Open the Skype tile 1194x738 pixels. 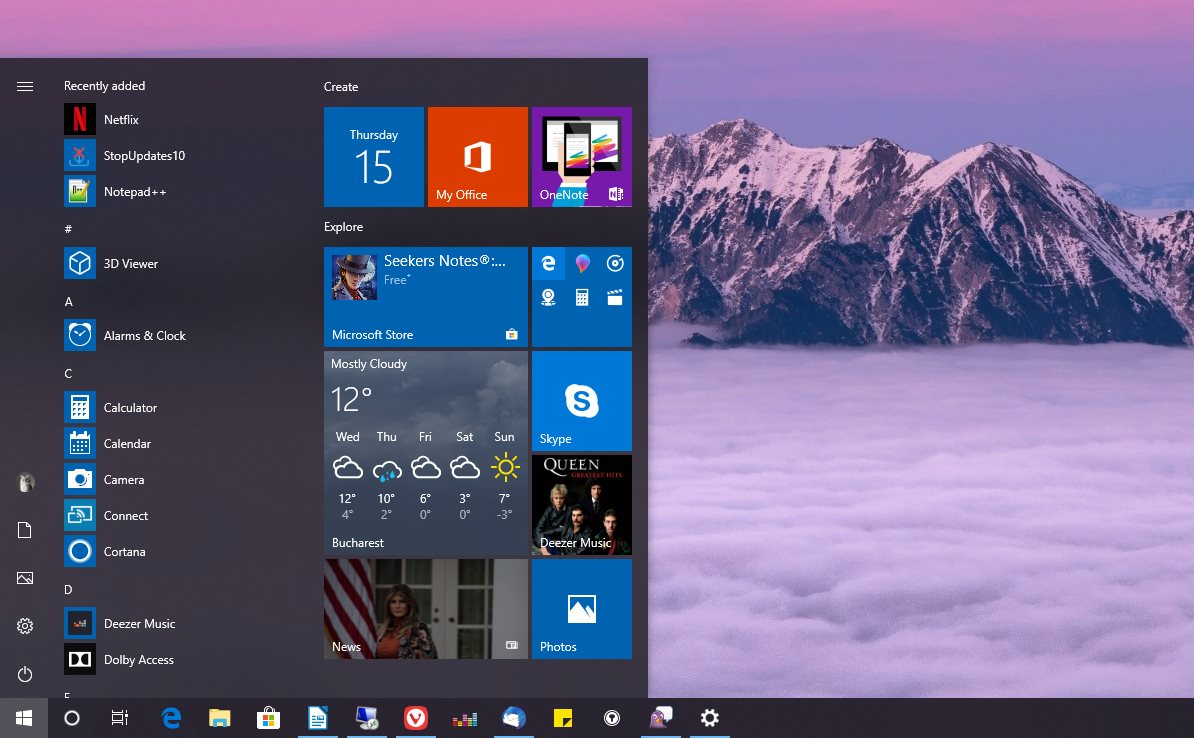[582, 401]
